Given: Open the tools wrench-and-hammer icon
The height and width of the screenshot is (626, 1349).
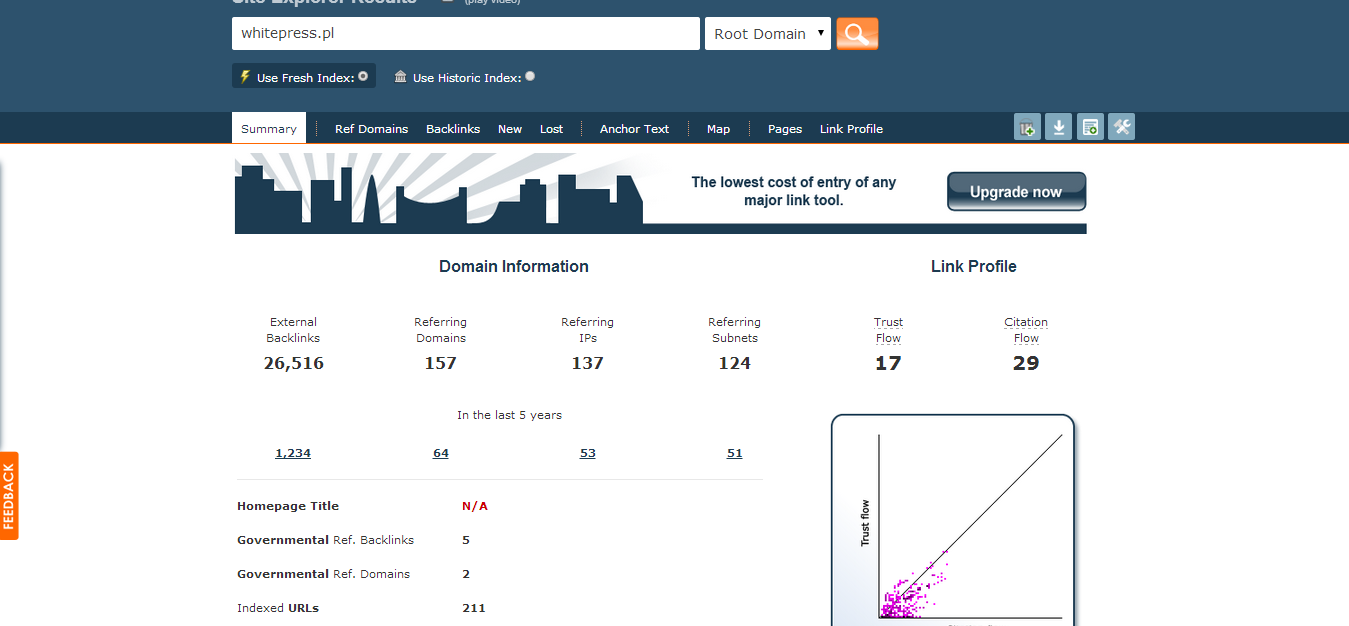Looking at the screenshot, I should pyautogui.click(x=1121, y=127).
